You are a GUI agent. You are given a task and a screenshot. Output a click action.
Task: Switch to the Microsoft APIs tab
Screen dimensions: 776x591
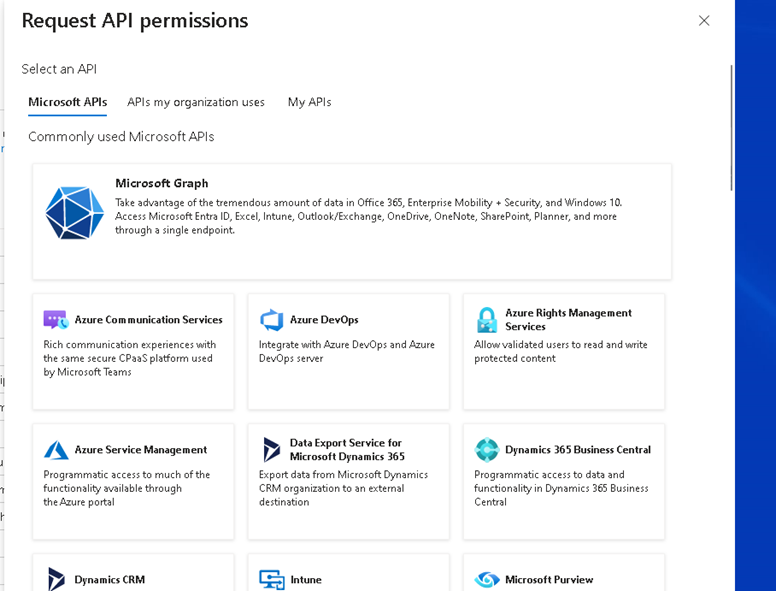tap(67, 102)
